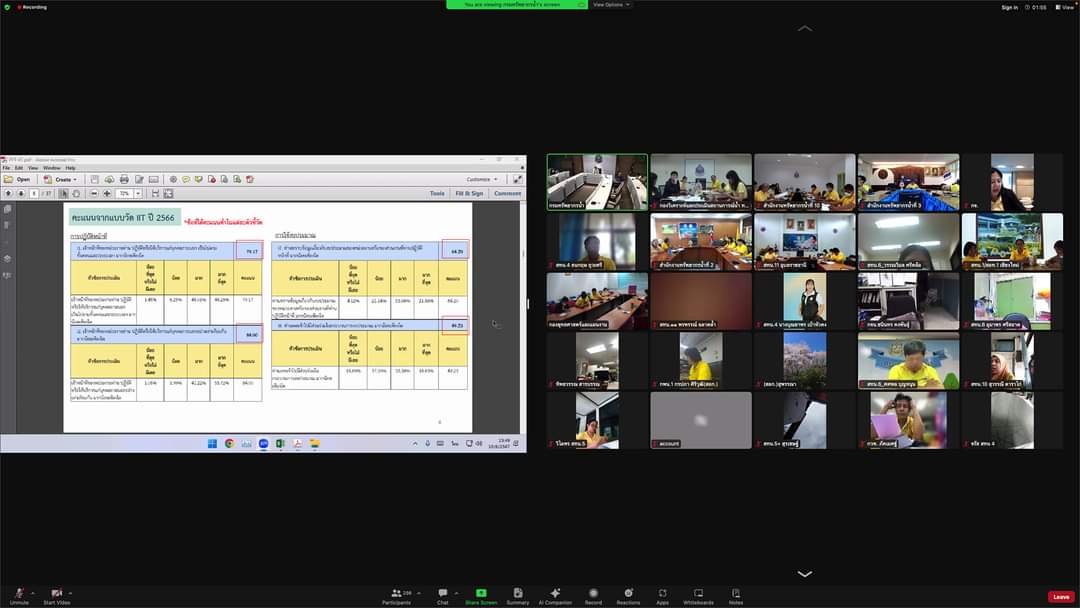
Task: Add a sticky note comment
Action: click(186, 180)
